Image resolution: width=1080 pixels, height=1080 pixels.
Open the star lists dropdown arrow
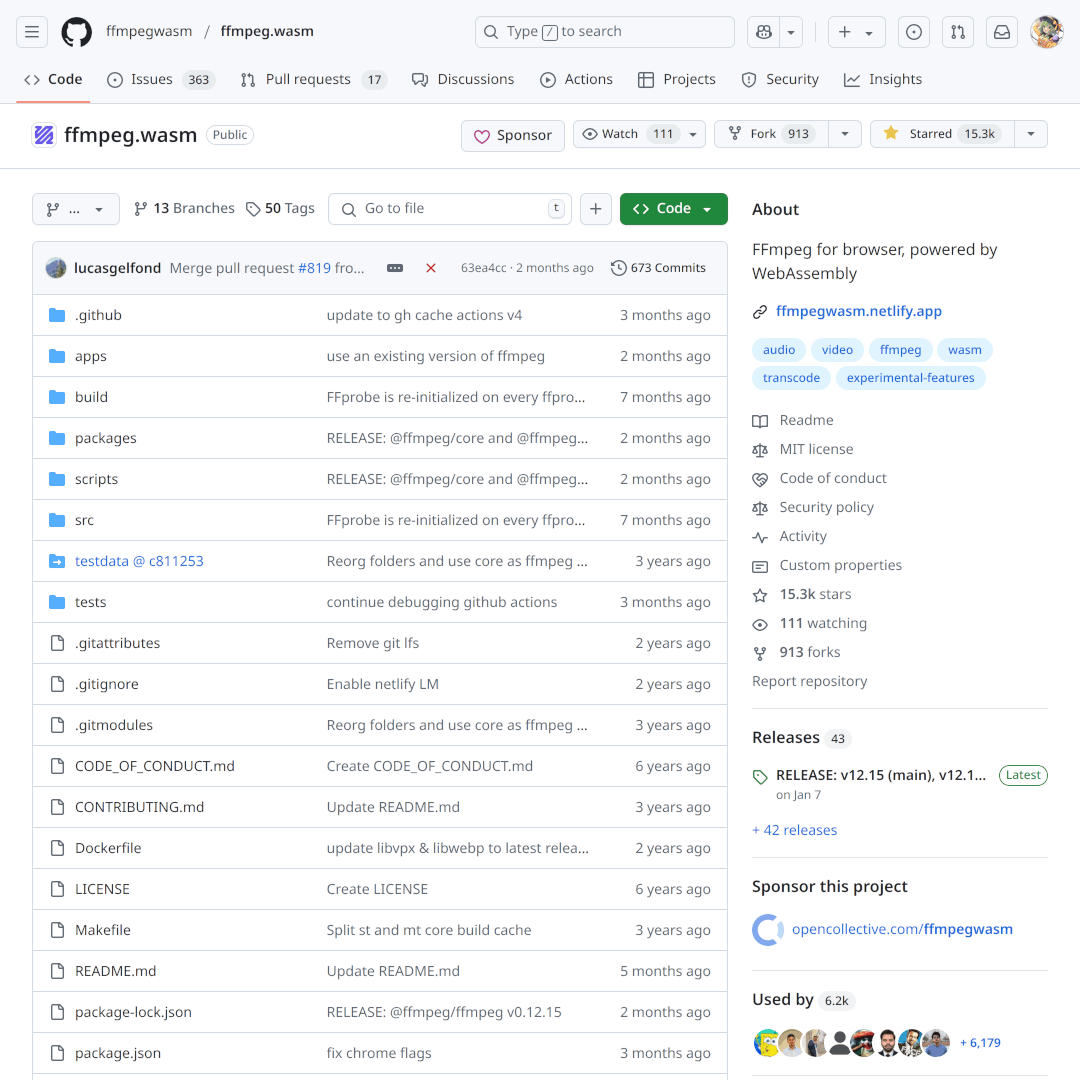tap(1031, 134)
